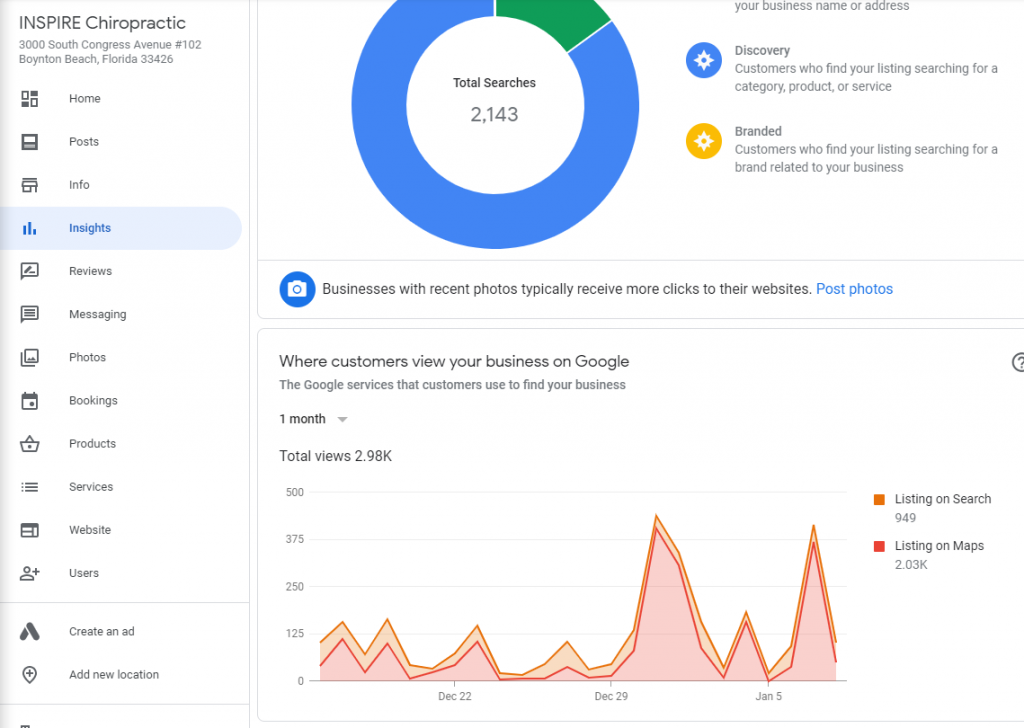Click the Jan 5 axis label

tap(769, 696)
